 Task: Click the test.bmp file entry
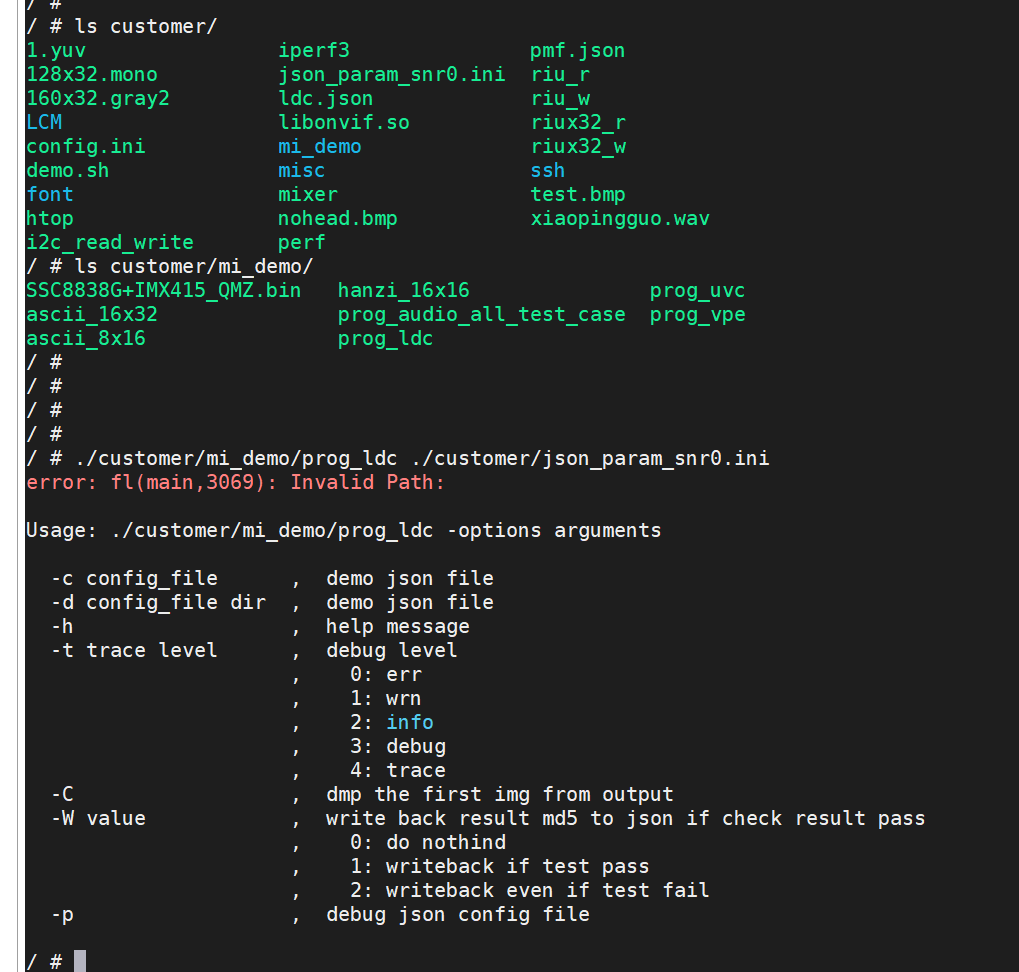(578, 195)
